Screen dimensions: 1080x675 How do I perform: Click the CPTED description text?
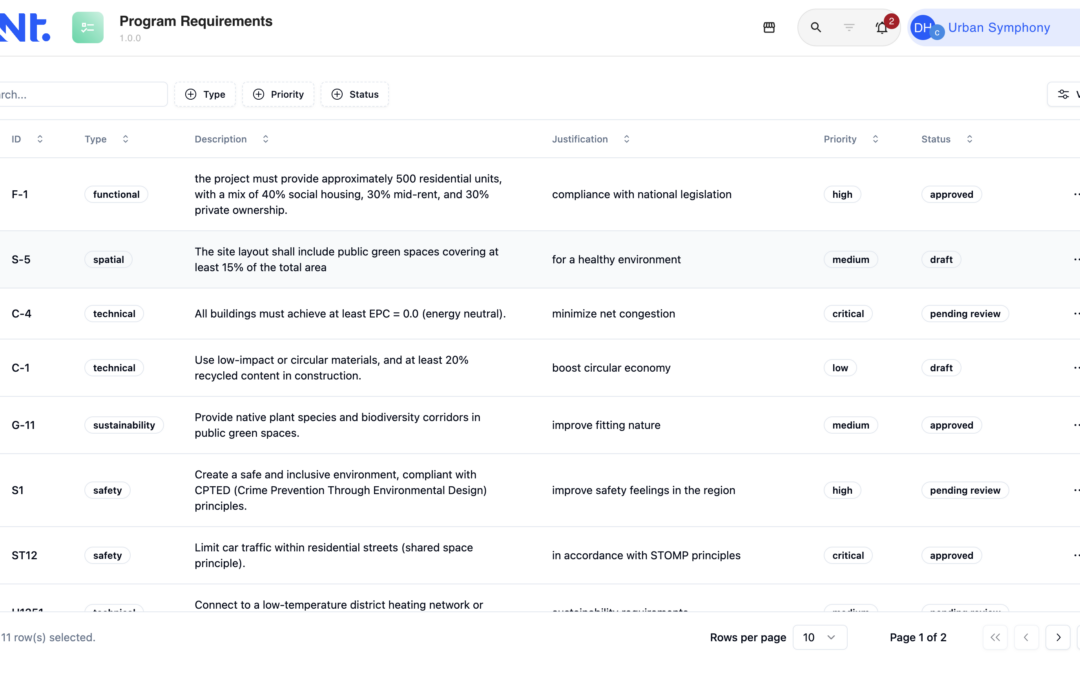coord(341,490)
